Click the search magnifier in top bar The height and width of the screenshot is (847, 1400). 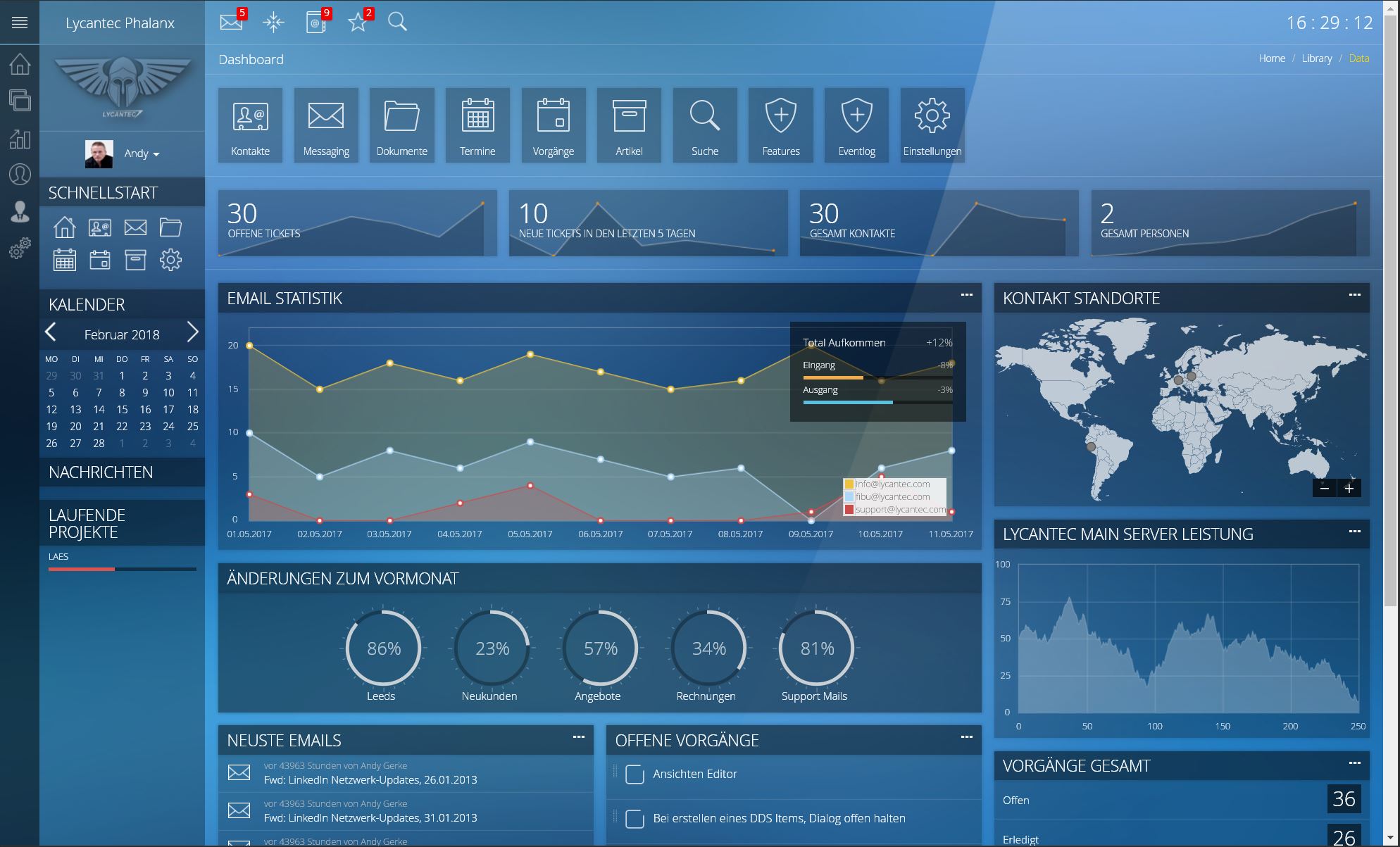pyautogui.click(x=397, y=22)
